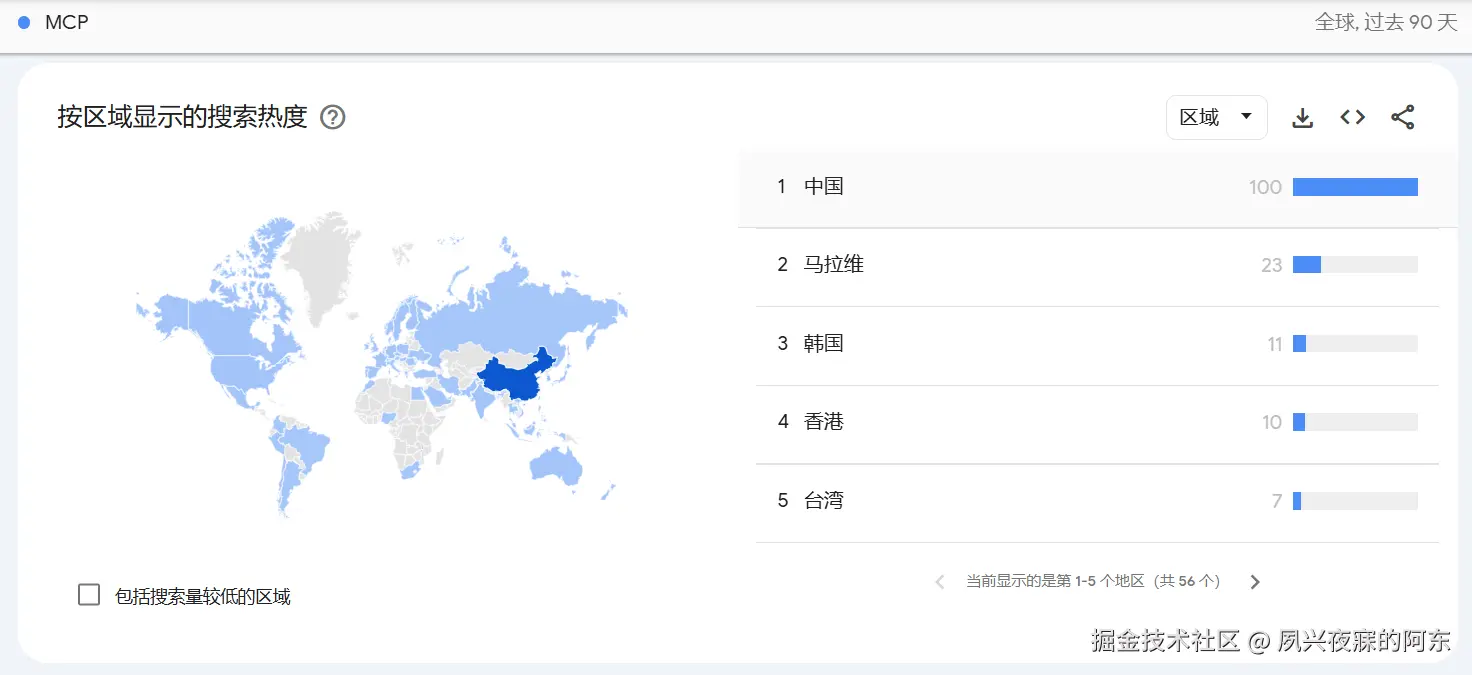Click the dropdown arrow next to 区域

pyautogui.click(x=1247, y=117)
